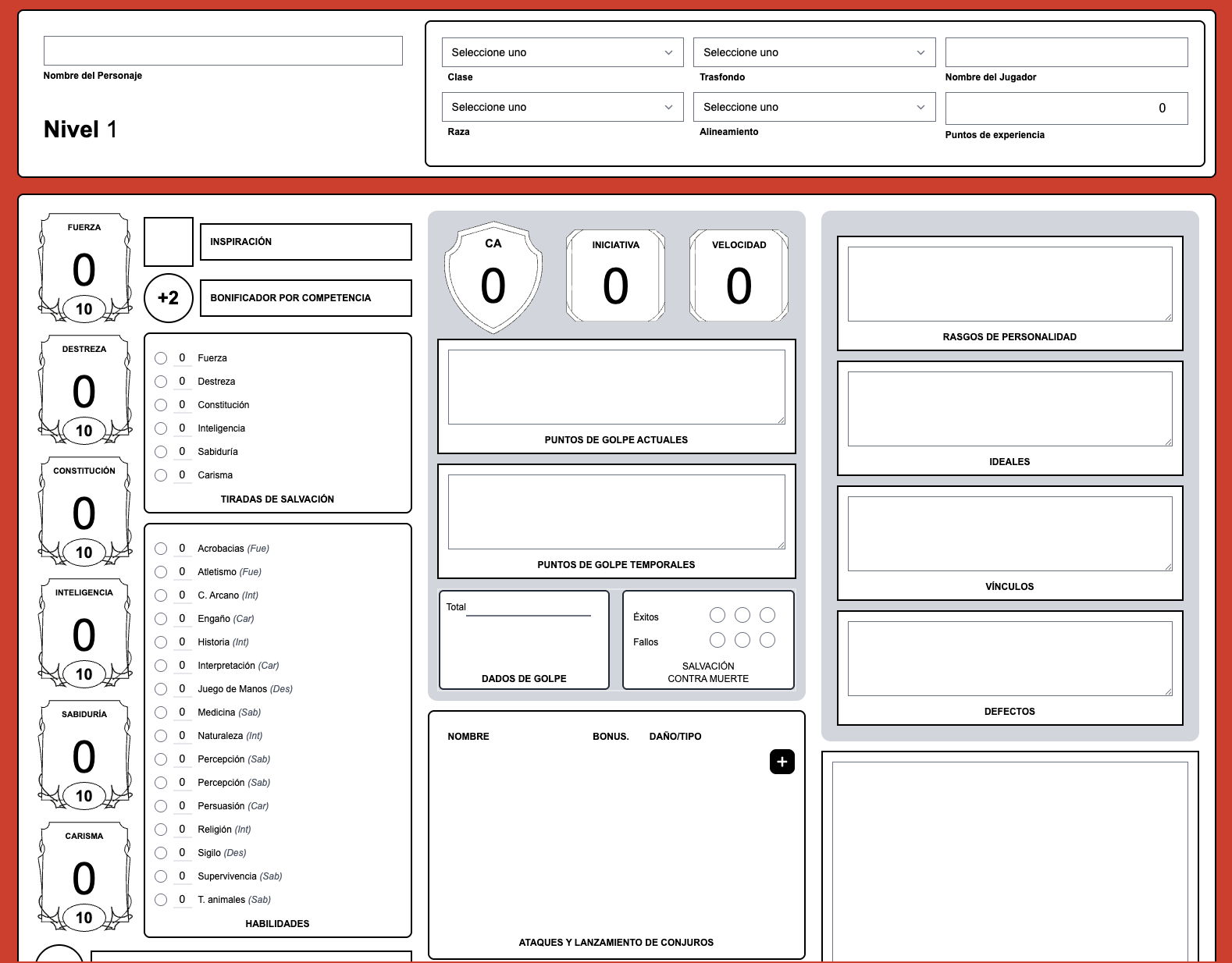The height and width of the screenshot is (963, 1232).
Task: Toggle Naturaleza skill proficiency
Action: 161,736
